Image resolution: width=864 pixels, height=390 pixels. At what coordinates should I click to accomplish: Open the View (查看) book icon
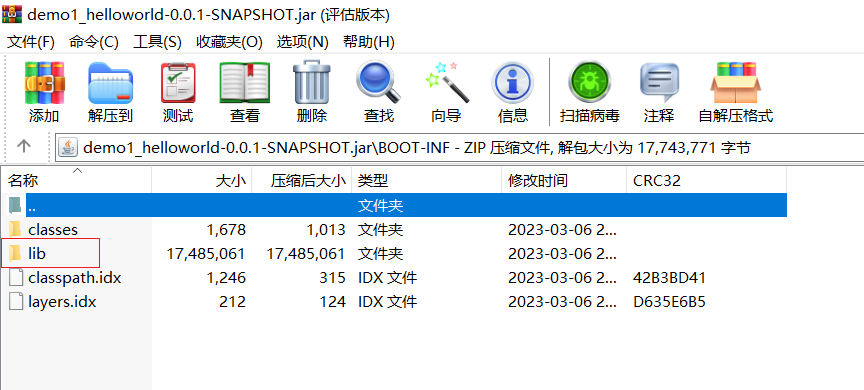pos(245,91)
